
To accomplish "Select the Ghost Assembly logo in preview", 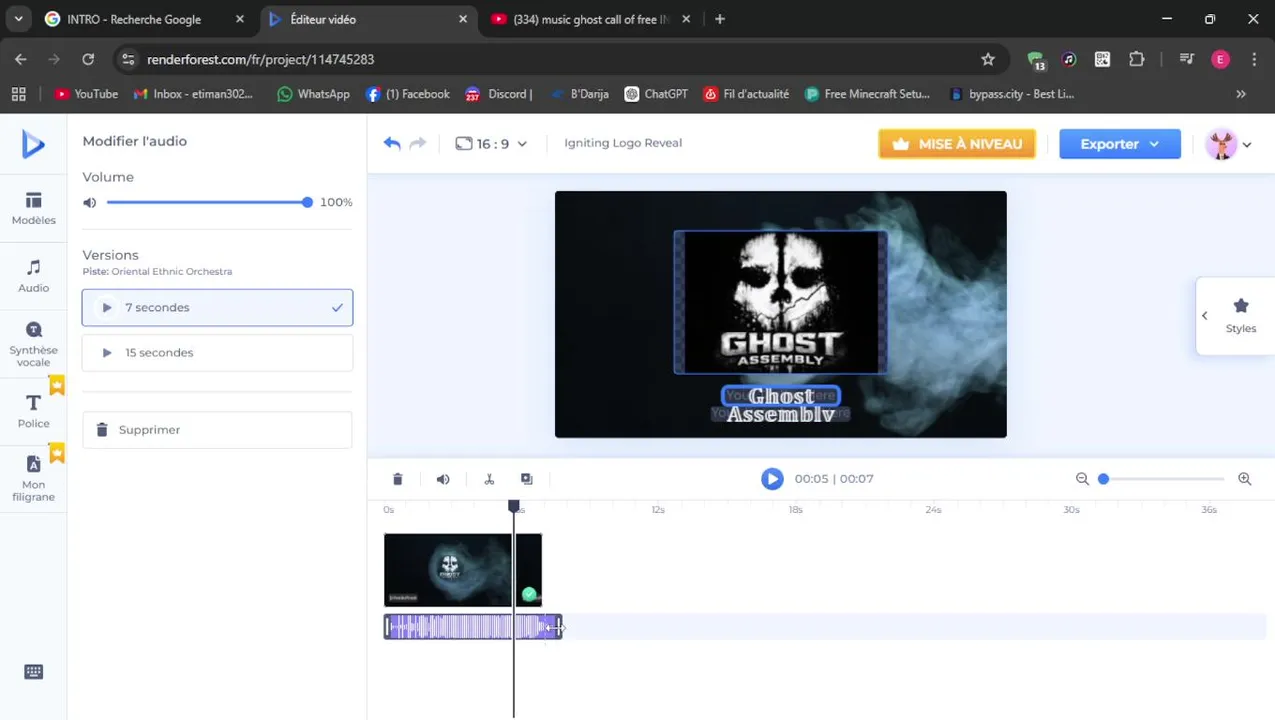I will pos(781,302).
